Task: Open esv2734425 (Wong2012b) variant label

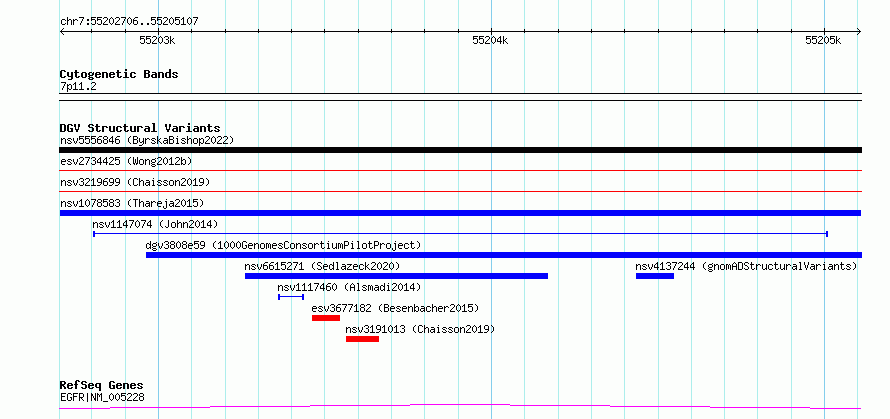Action: (x=126, y=161)
